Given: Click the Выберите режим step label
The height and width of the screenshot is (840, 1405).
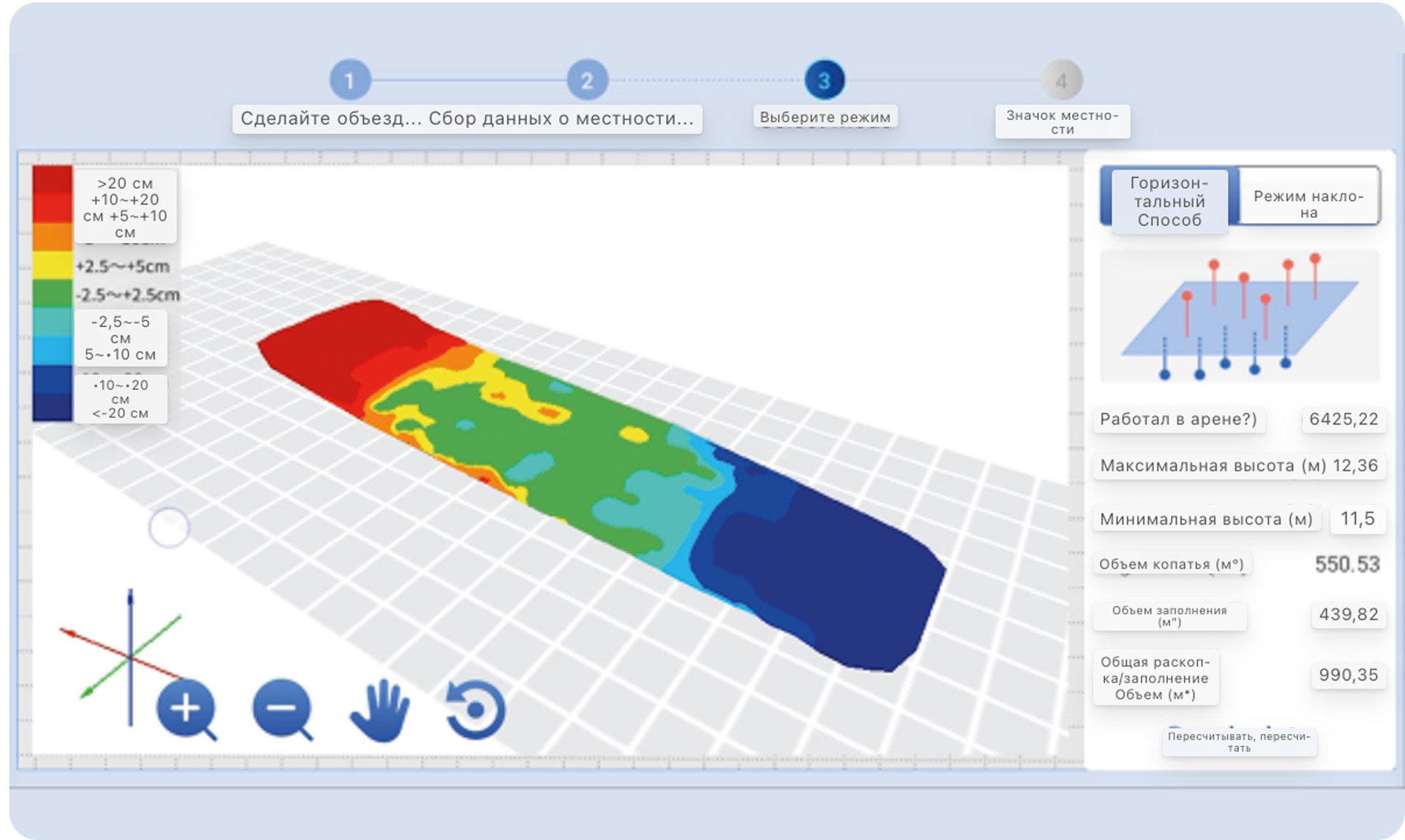Looking at the screenshot, I should (x=825, y=117).
